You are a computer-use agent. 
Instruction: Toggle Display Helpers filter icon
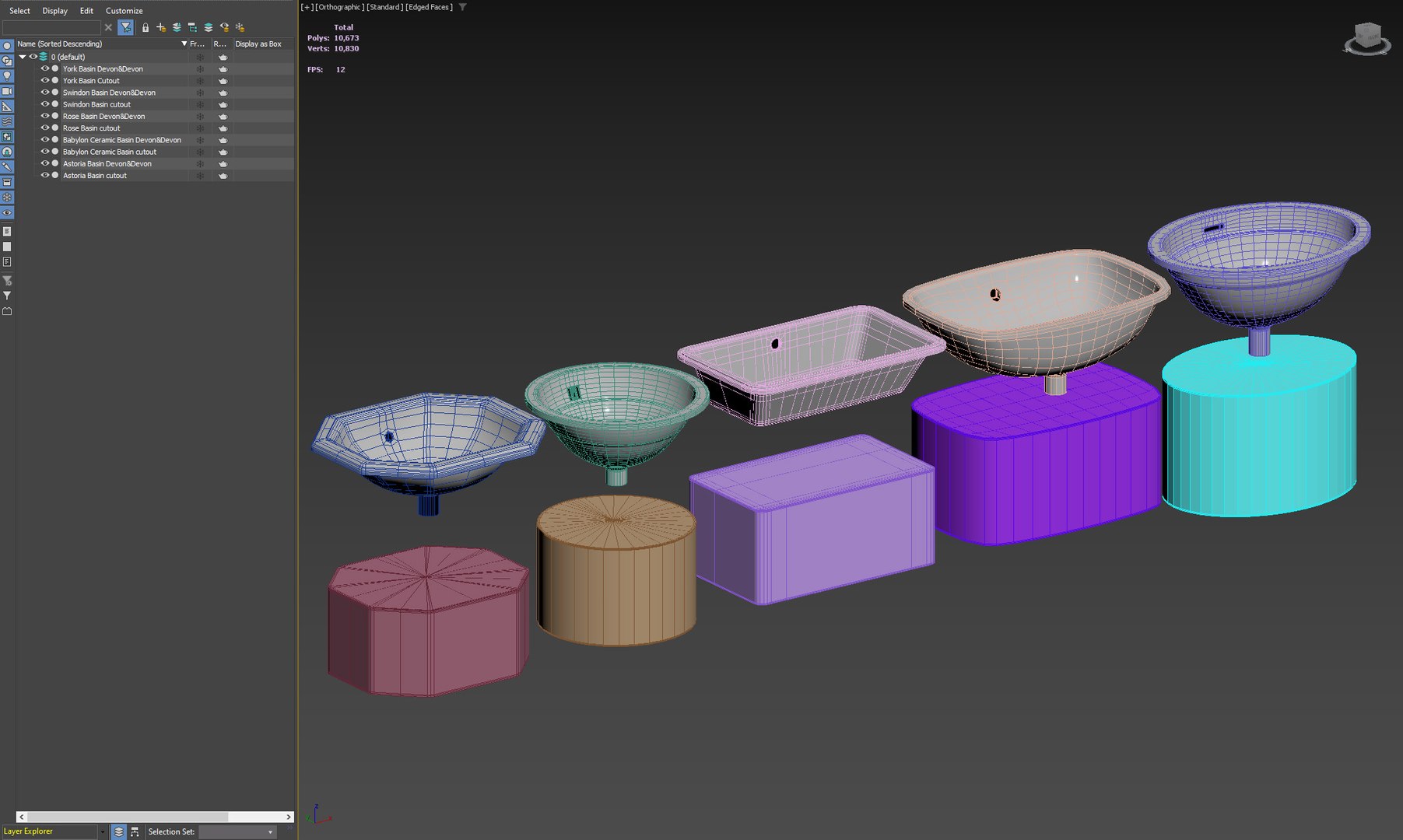tap(7, 107)
